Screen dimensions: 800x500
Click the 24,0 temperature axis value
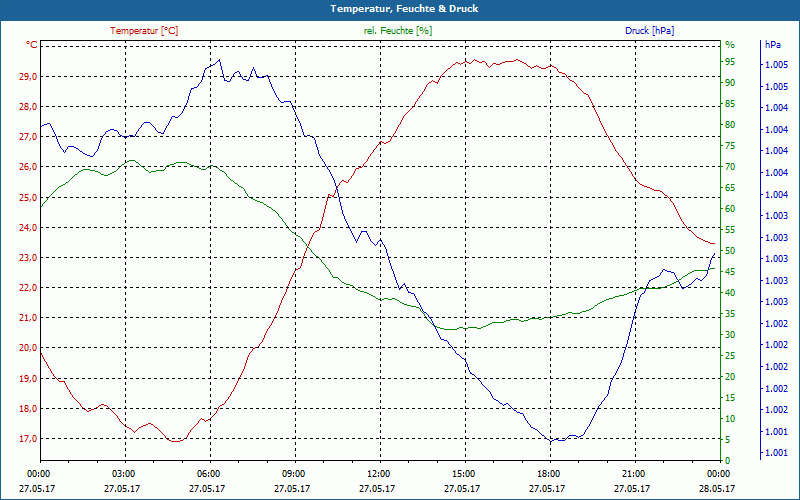(x=28, y=228)
